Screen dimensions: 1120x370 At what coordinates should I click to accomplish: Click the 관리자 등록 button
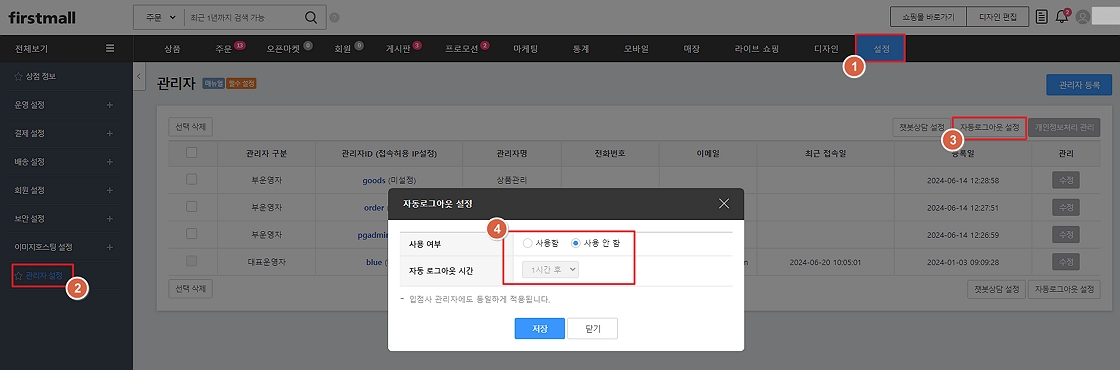point(1079,84)
